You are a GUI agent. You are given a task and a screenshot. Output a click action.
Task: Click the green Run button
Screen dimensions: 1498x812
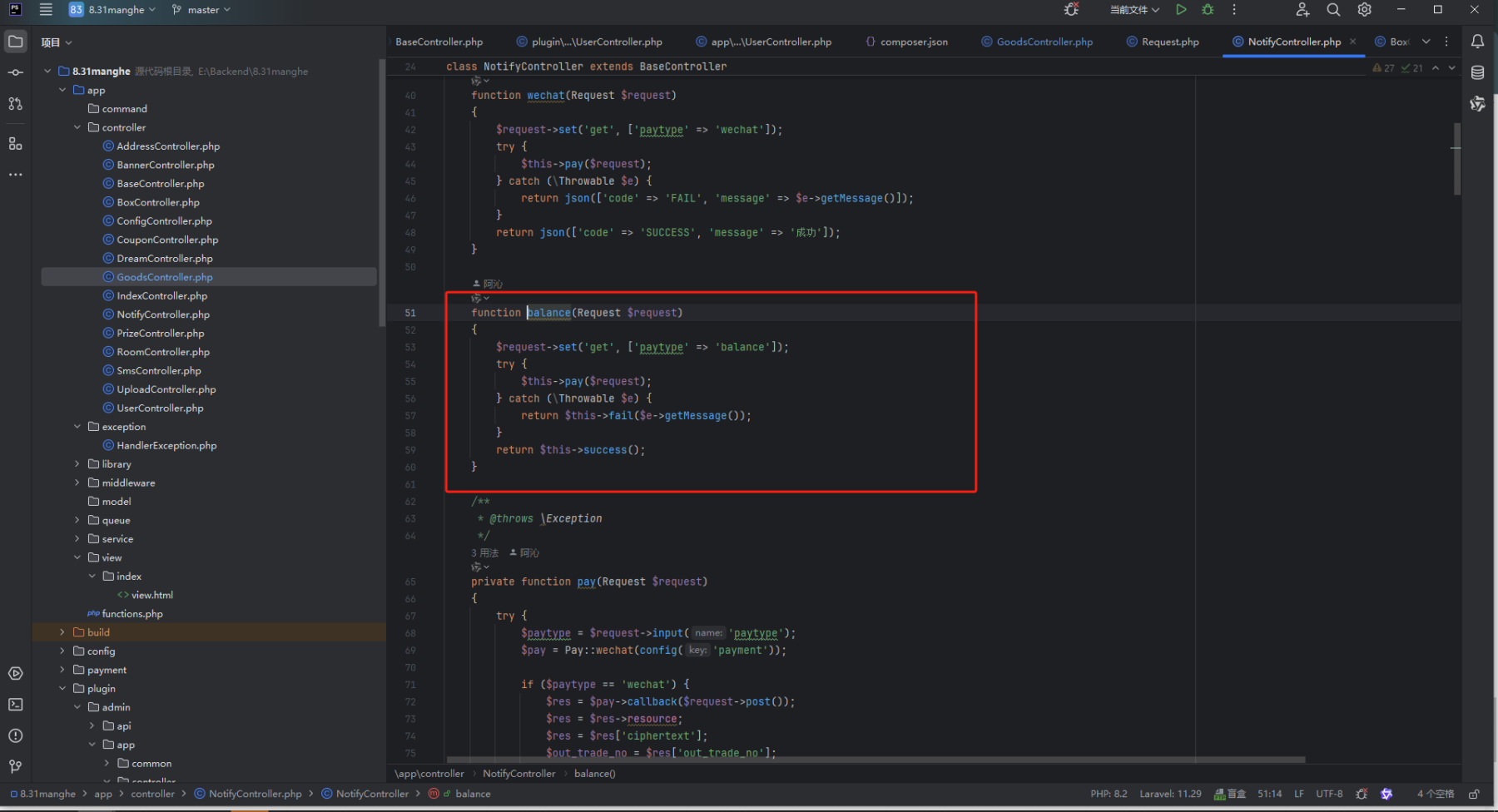[x=1181, y=10]
